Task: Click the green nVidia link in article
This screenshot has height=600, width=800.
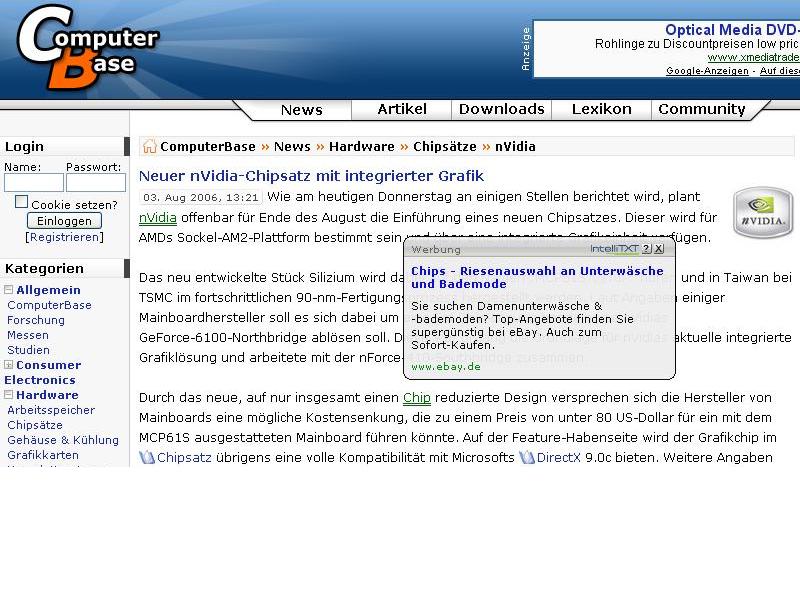Action: 158,218
